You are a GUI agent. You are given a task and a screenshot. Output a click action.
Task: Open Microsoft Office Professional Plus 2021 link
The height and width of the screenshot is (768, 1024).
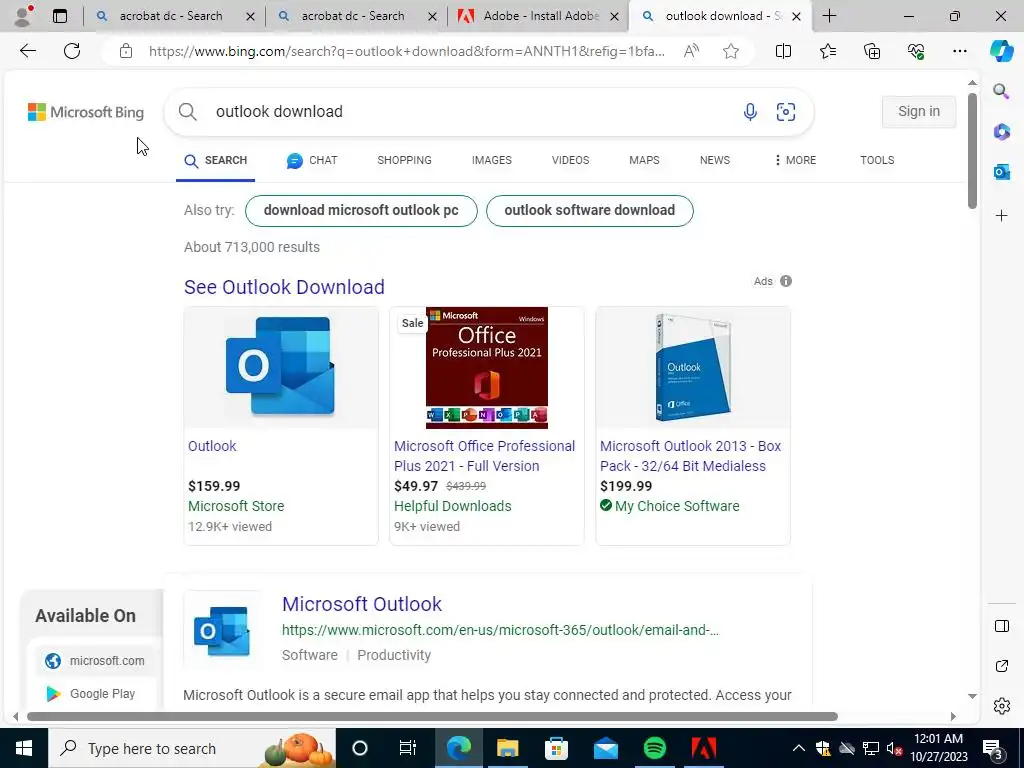[485, 456]
